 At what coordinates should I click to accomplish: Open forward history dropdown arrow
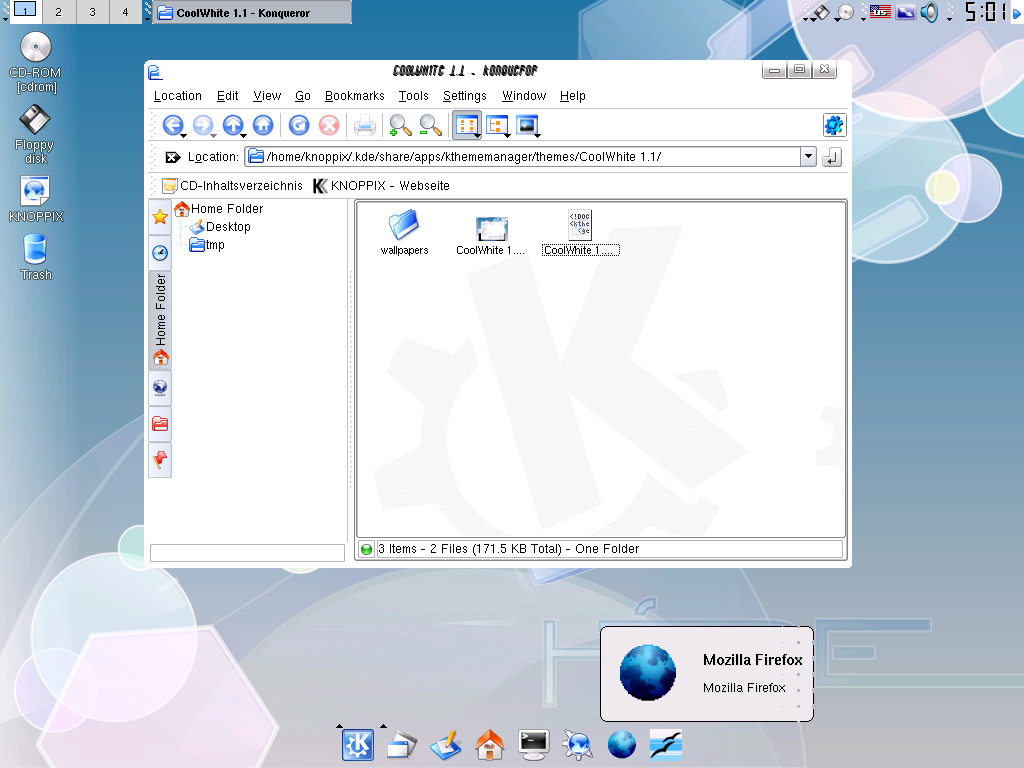tap(214, 135)
